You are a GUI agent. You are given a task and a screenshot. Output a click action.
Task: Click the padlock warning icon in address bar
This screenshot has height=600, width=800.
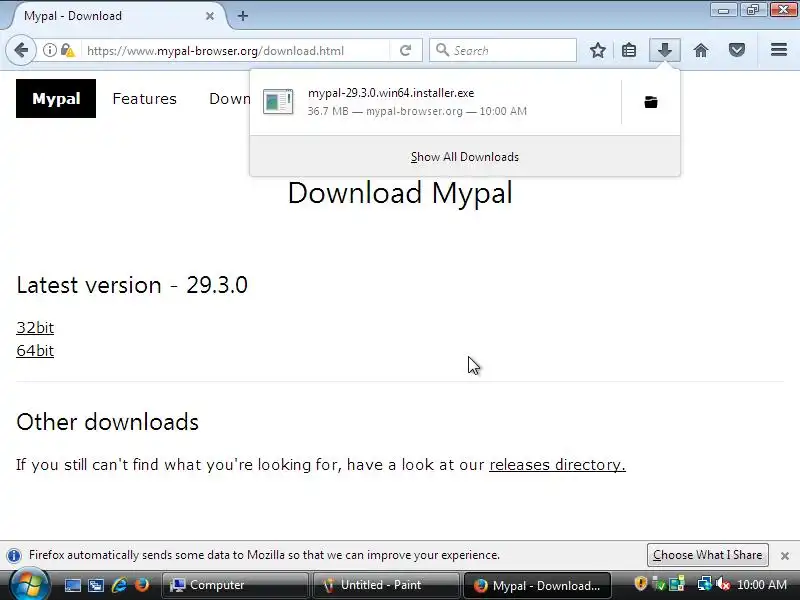click(x=67, y=50)
